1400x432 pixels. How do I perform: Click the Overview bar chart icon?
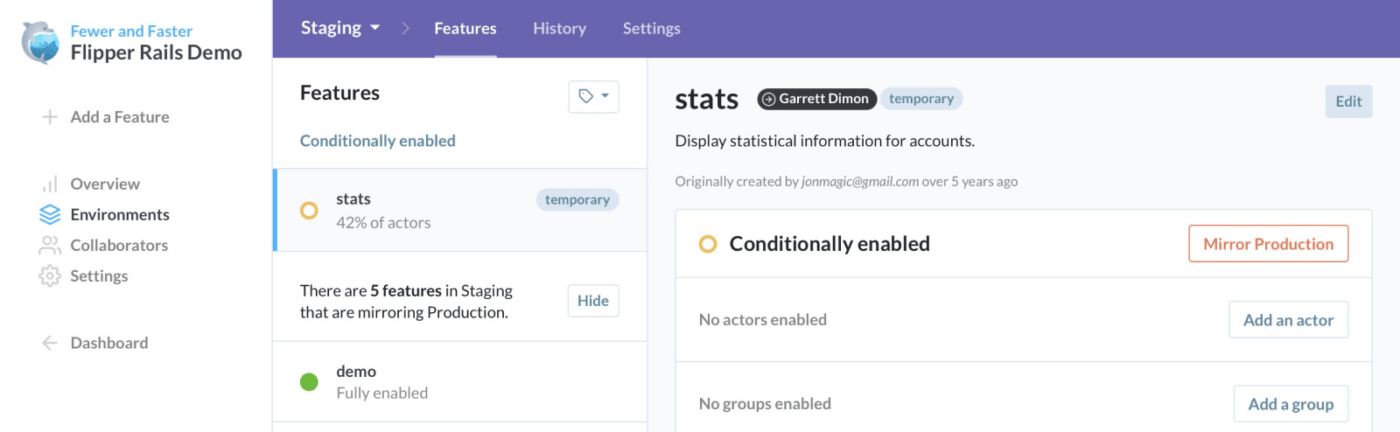tap(49, 184)
